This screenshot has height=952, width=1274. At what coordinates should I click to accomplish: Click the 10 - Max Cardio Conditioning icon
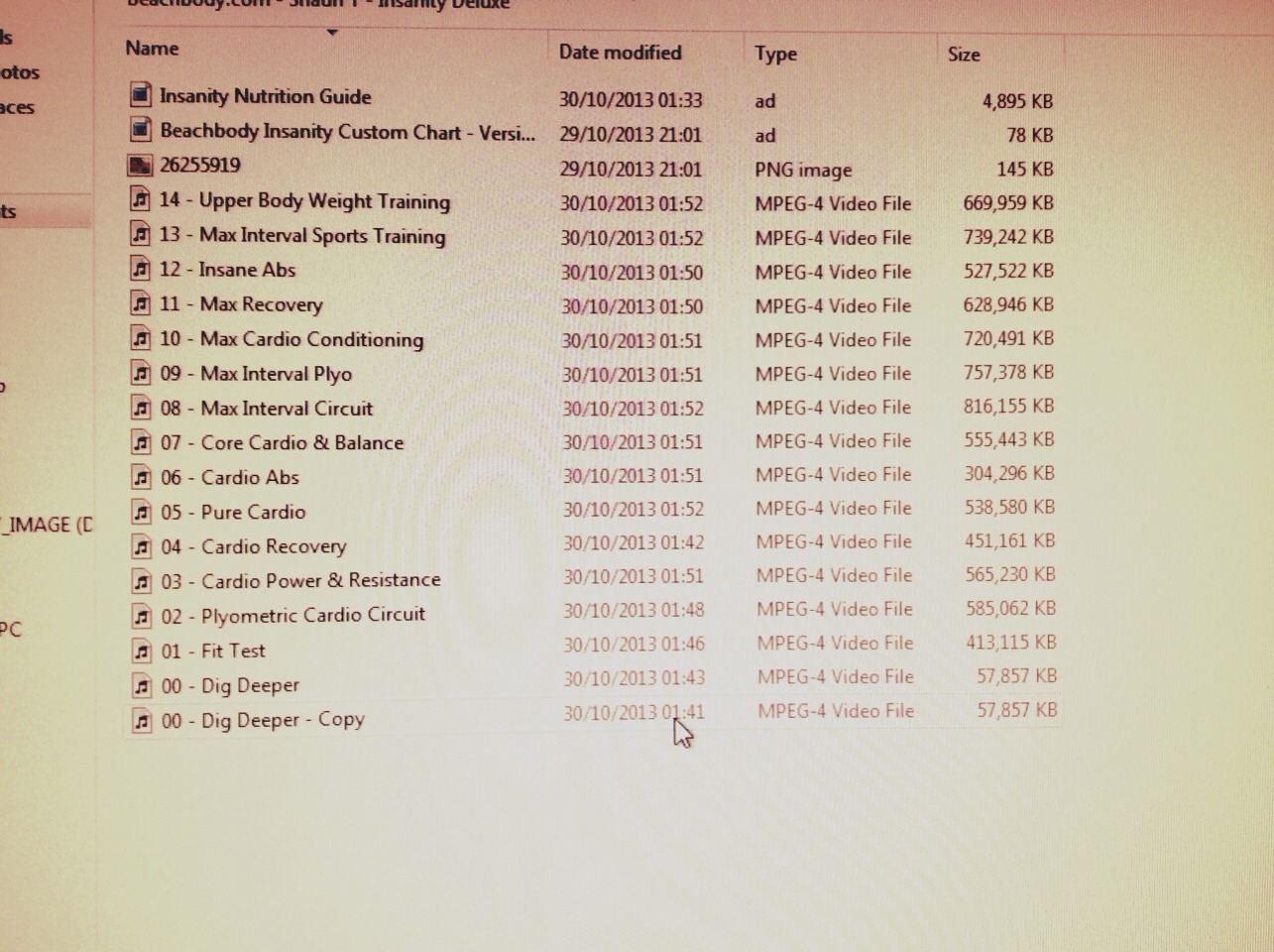click(x=141, y=338)
